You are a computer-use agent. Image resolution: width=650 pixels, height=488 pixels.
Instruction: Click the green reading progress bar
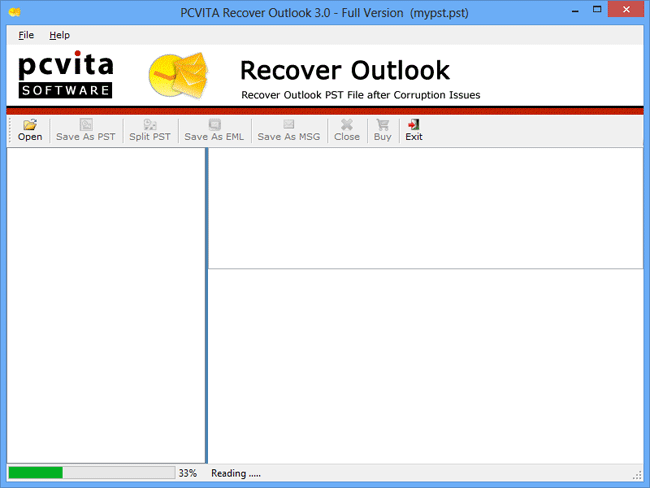click(x=92, y=473)
